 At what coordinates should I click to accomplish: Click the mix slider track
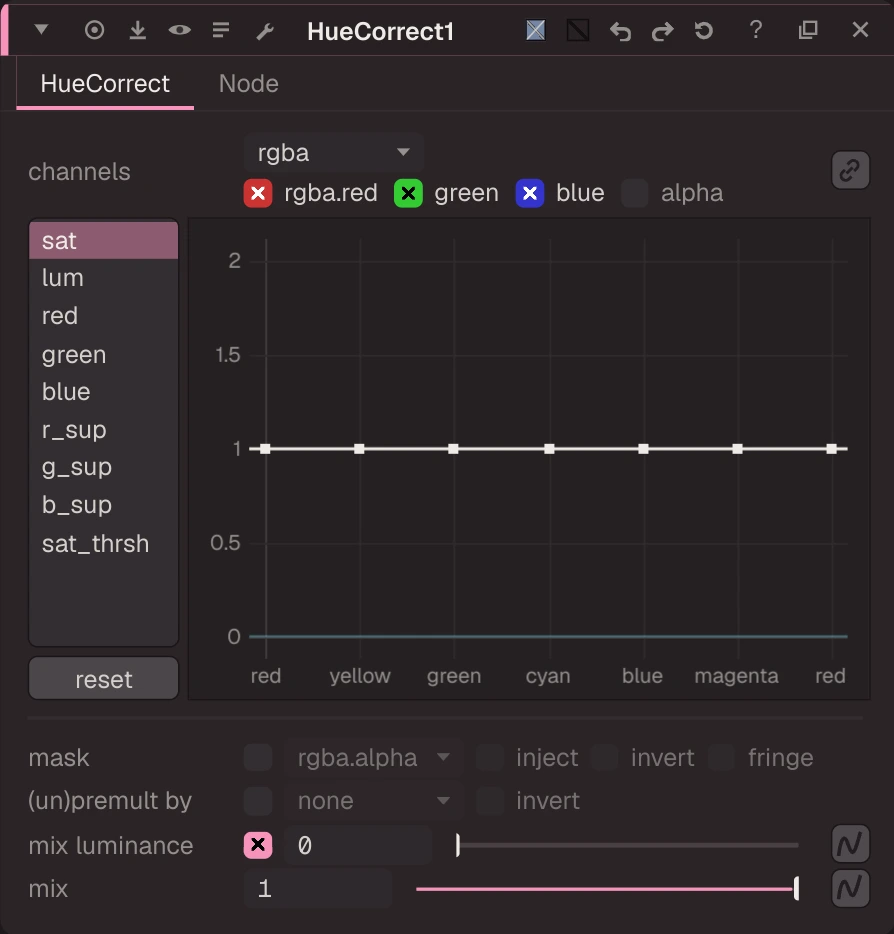pos(607,889)
